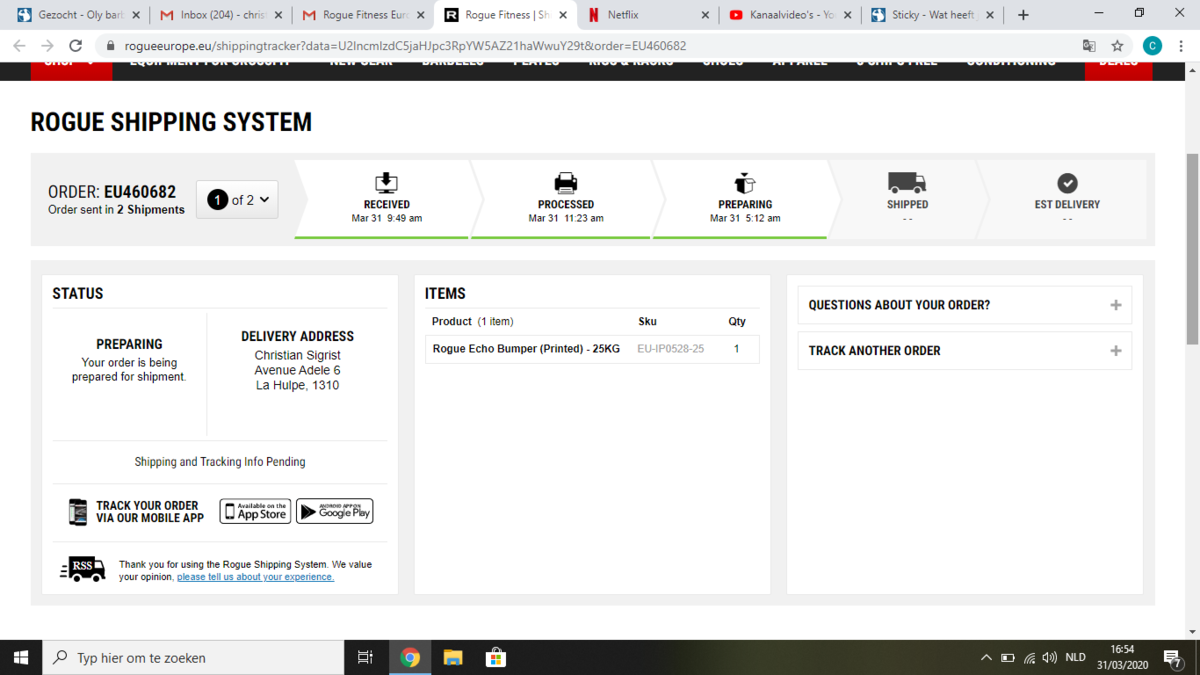Image resolution: width=1200 pixels, height=675 pixels.
Task: Reload the page in browser
Action: [75, 46]
